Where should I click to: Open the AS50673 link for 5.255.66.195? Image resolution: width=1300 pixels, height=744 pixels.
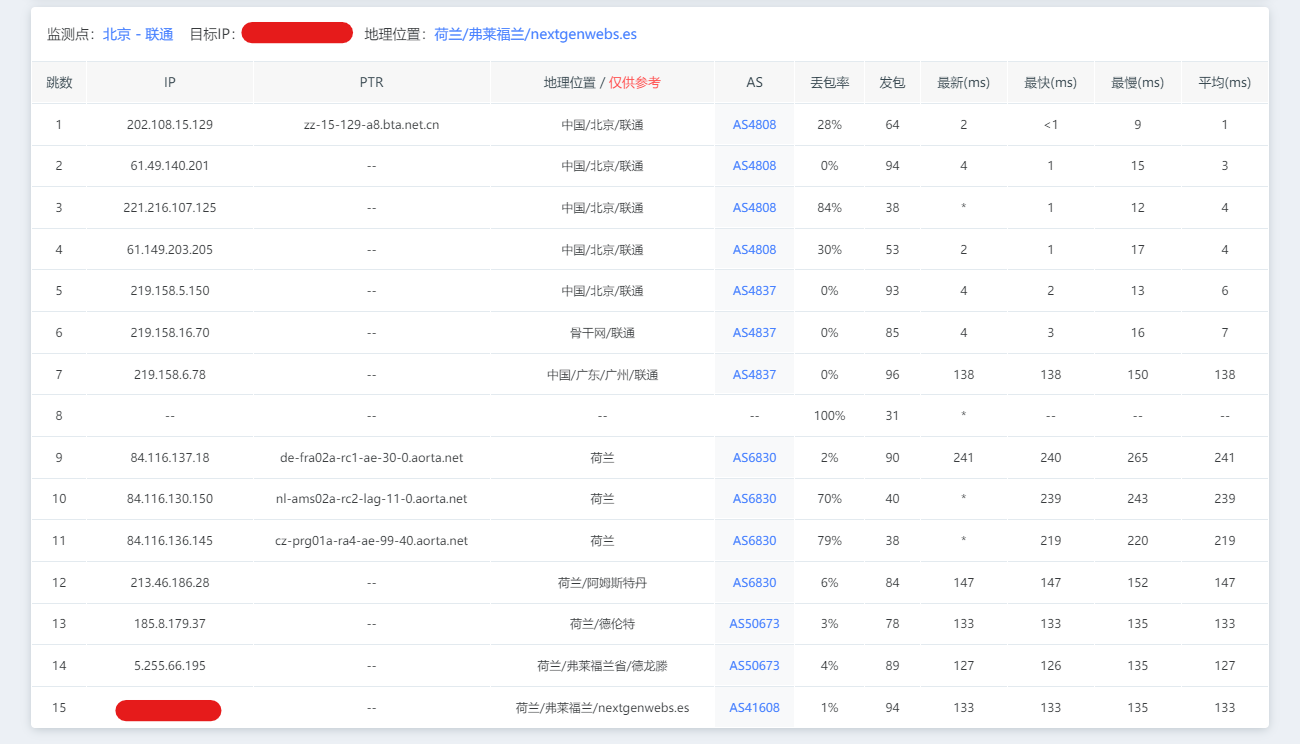point(754,666)
